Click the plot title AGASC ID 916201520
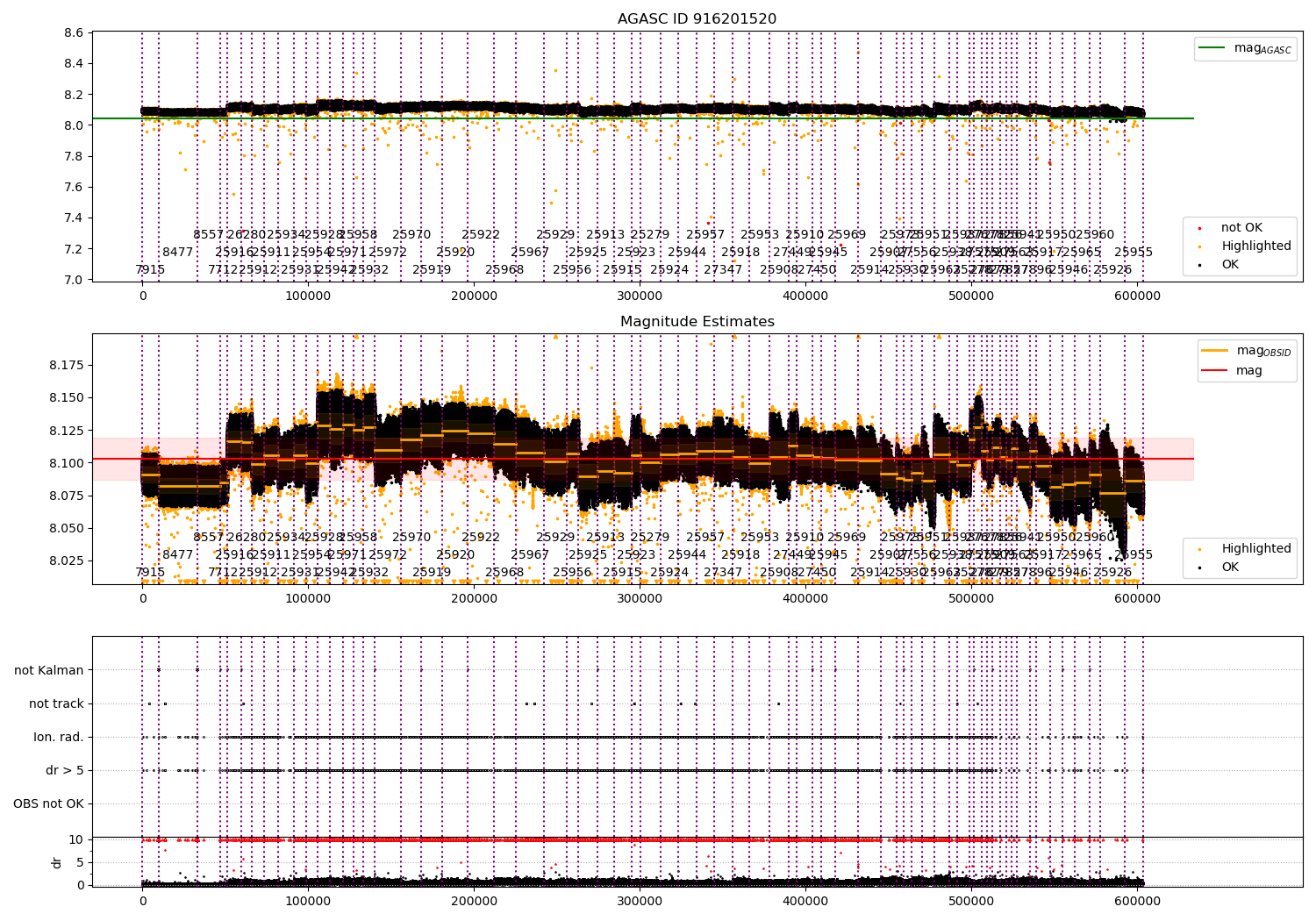Screen dimensions: 1316x921 click(x=697, y=19)
